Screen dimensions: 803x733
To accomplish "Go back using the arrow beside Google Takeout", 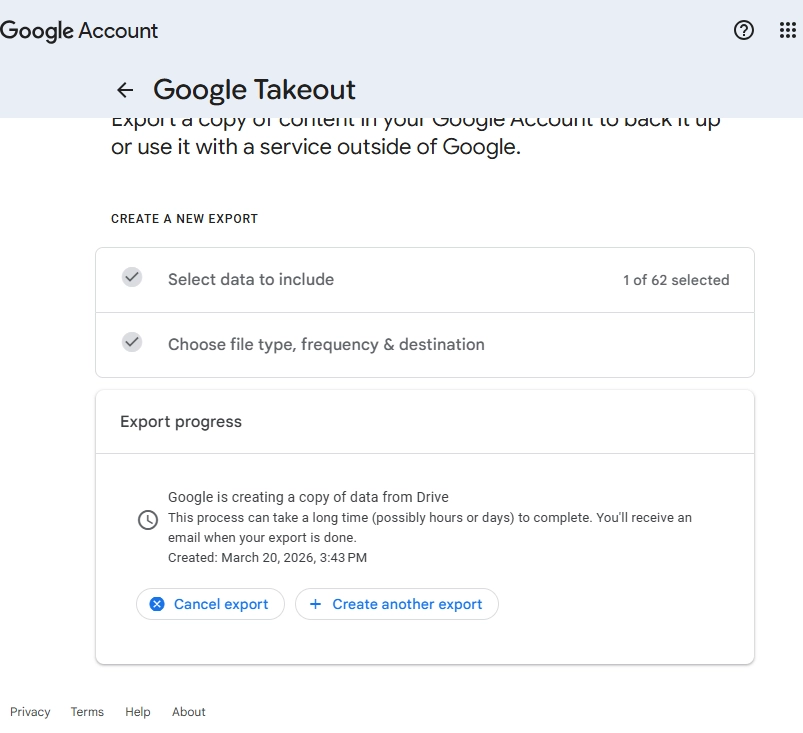I will (125, 90).
